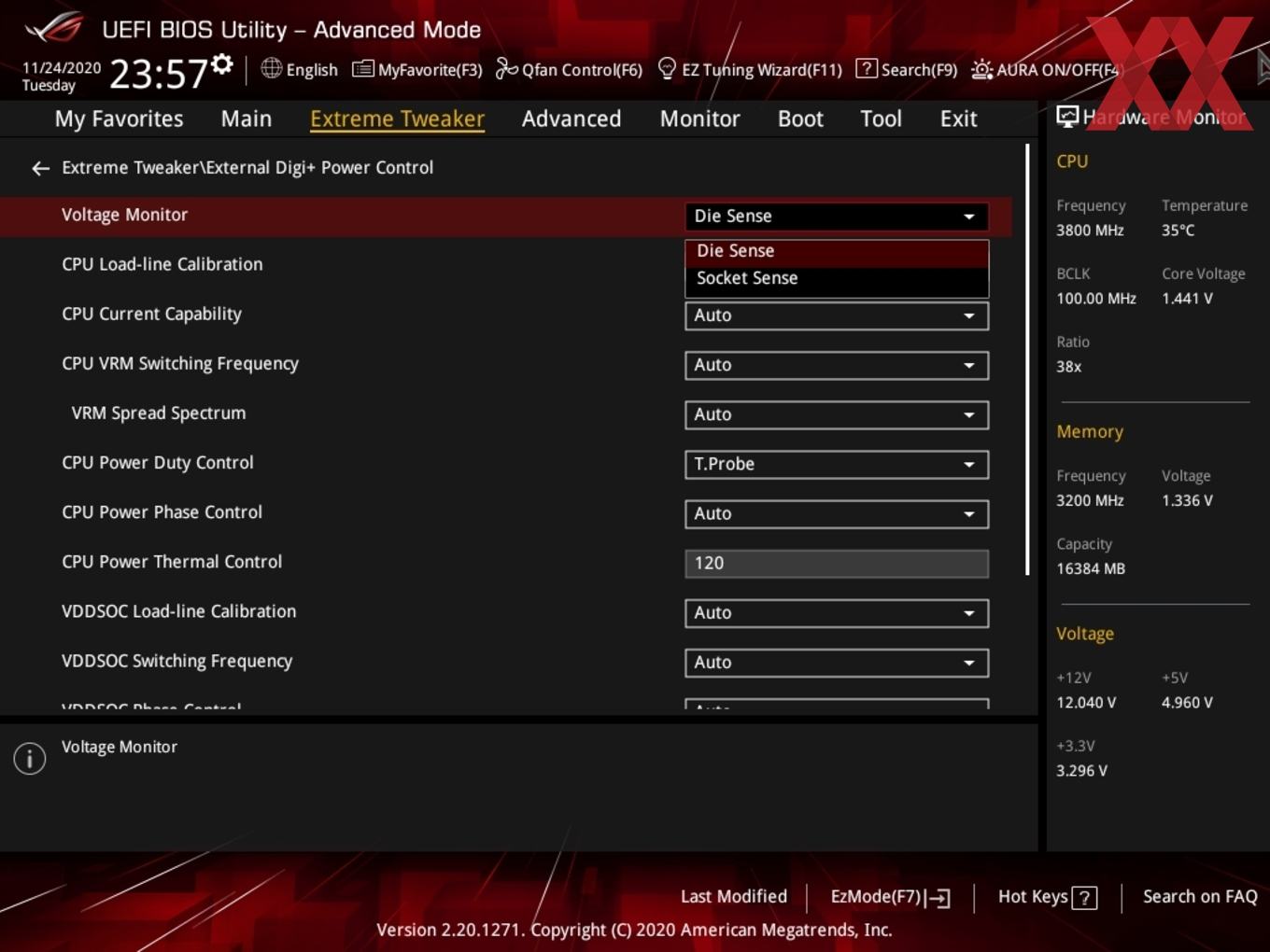
Task: Click the settings gear next to the clock
Action: tap(221, 63)
